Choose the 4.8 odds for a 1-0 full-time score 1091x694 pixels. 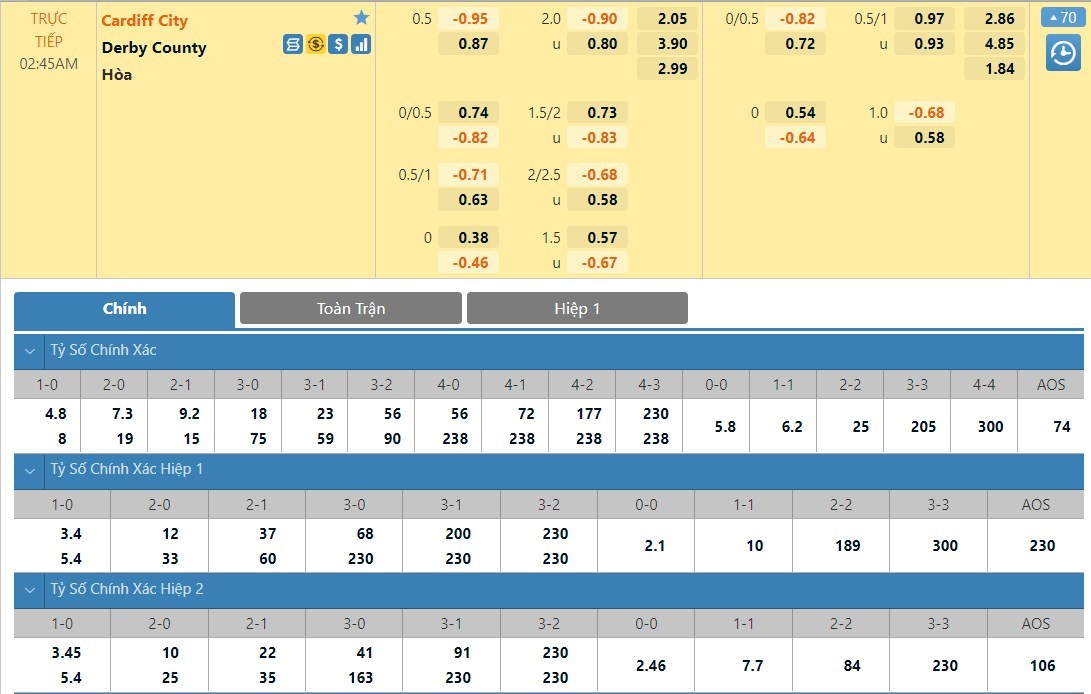[56, 414]
